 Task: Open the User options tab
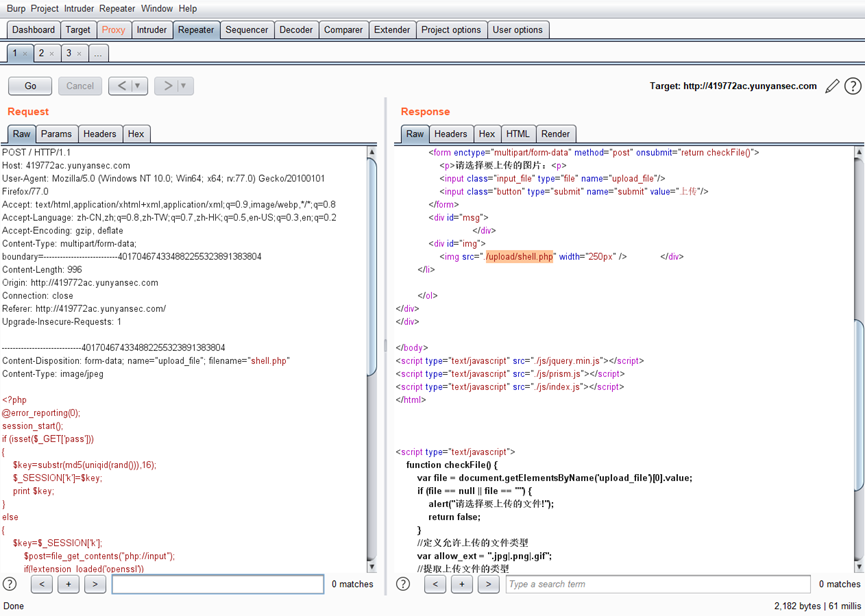coord(517,30)
